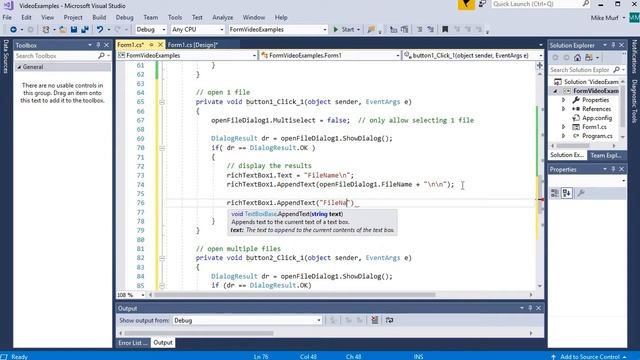
Task: Open the File menu
Action: click(x=7, y=18)
